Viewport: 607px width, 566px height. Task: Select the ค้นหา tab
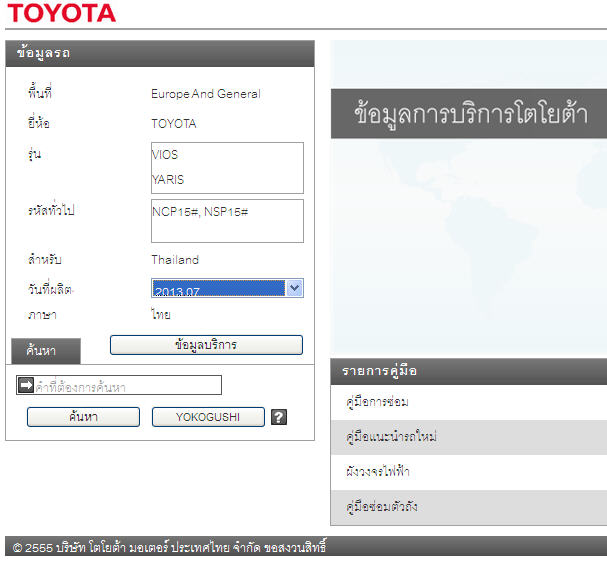point(46,351)
